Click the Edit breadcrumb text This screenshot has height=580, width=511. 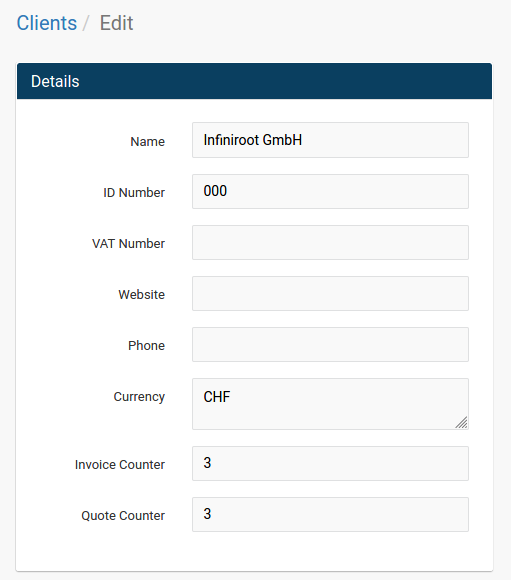coord(116,23)
